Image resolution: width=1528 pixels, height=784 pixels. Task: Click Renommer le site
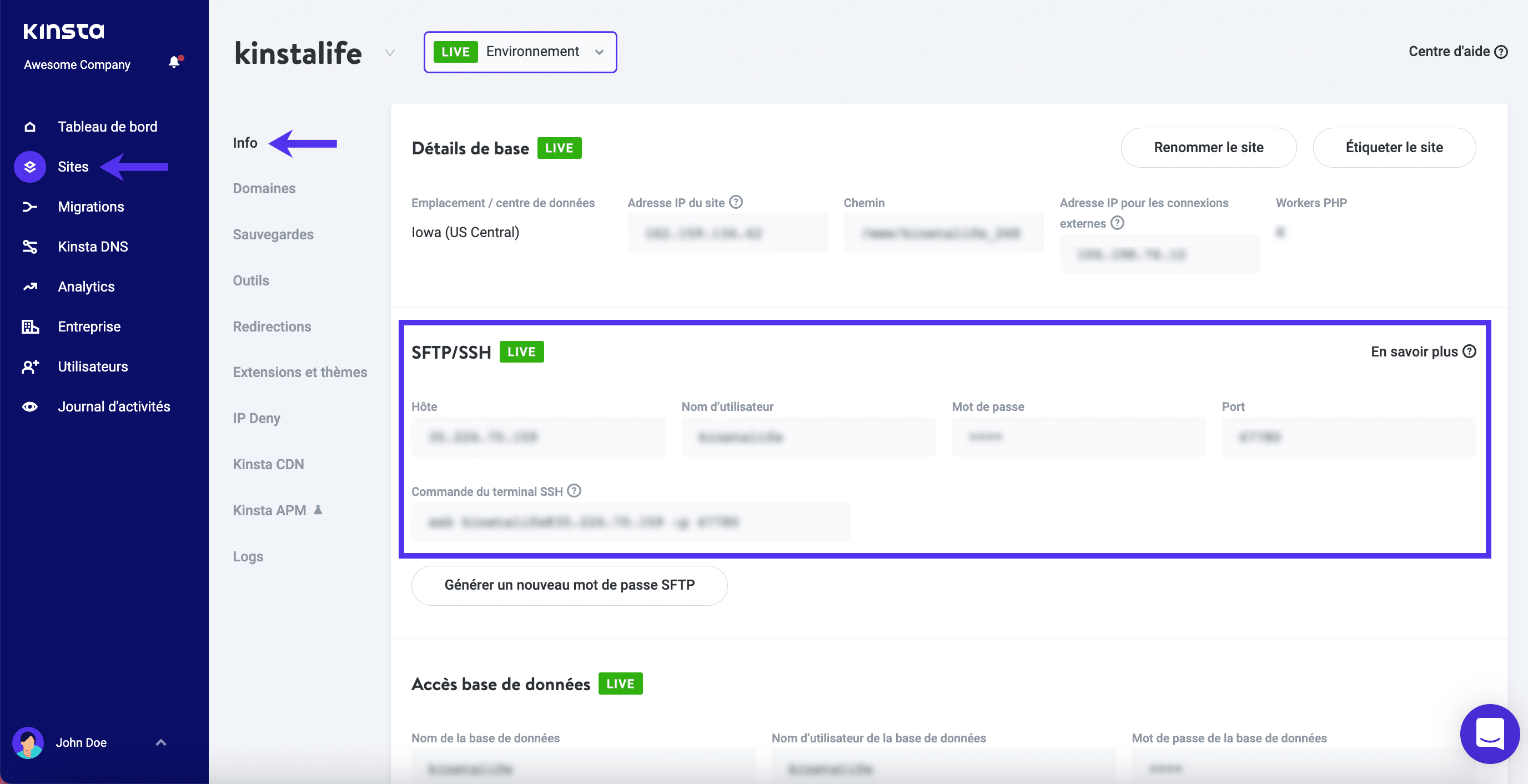(x=1208, y=147)
